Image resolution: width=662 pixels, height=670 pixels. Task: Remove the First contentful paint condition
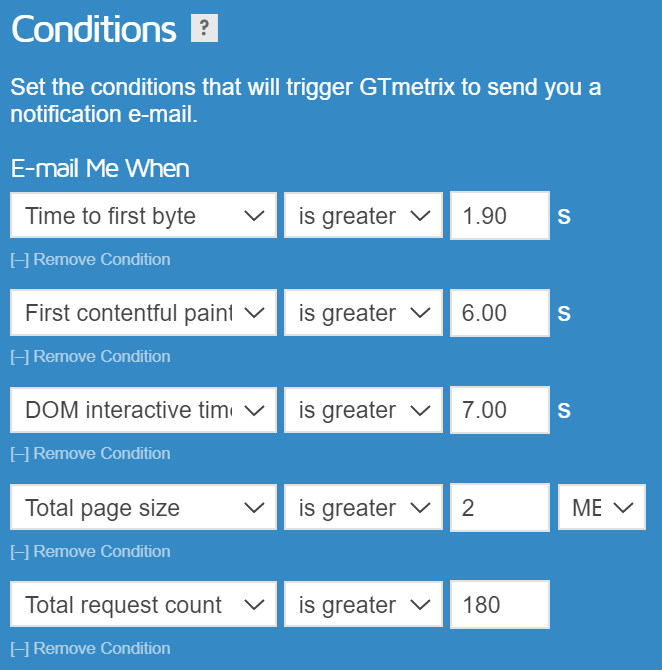pyautogui.click(x=91, y=356)
